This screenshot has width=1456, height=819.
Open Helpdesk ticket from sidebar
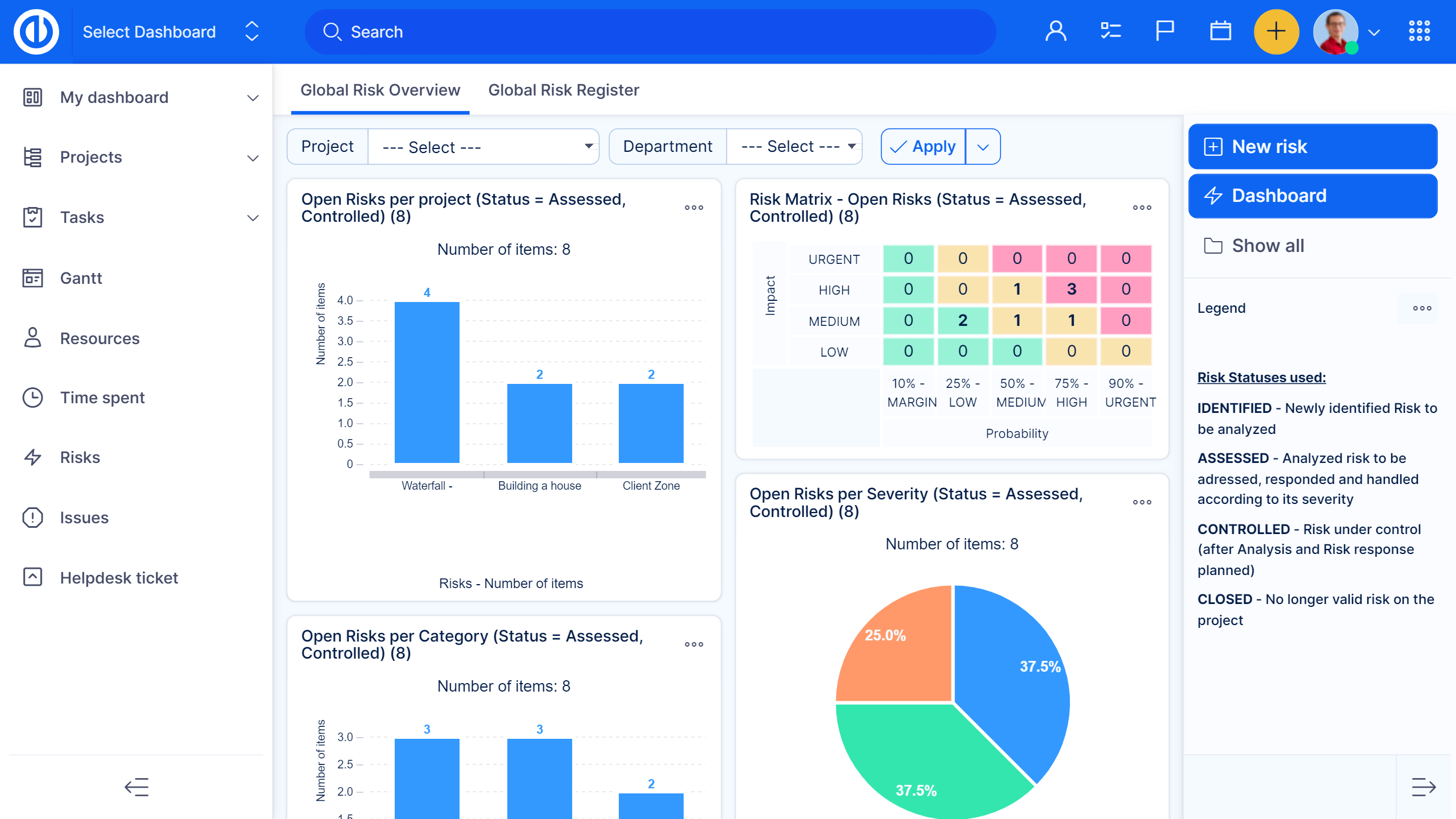[119, 578]
